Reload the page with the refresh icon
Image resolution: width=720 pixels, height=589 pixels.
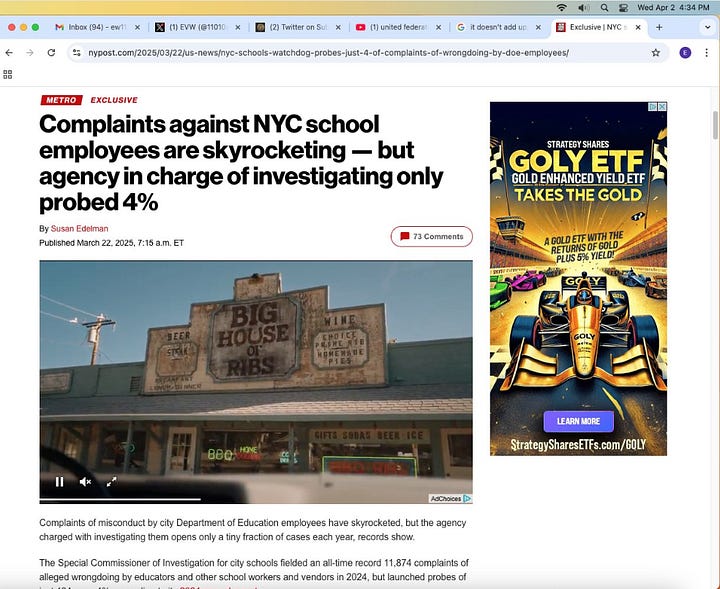coord(51,53)
